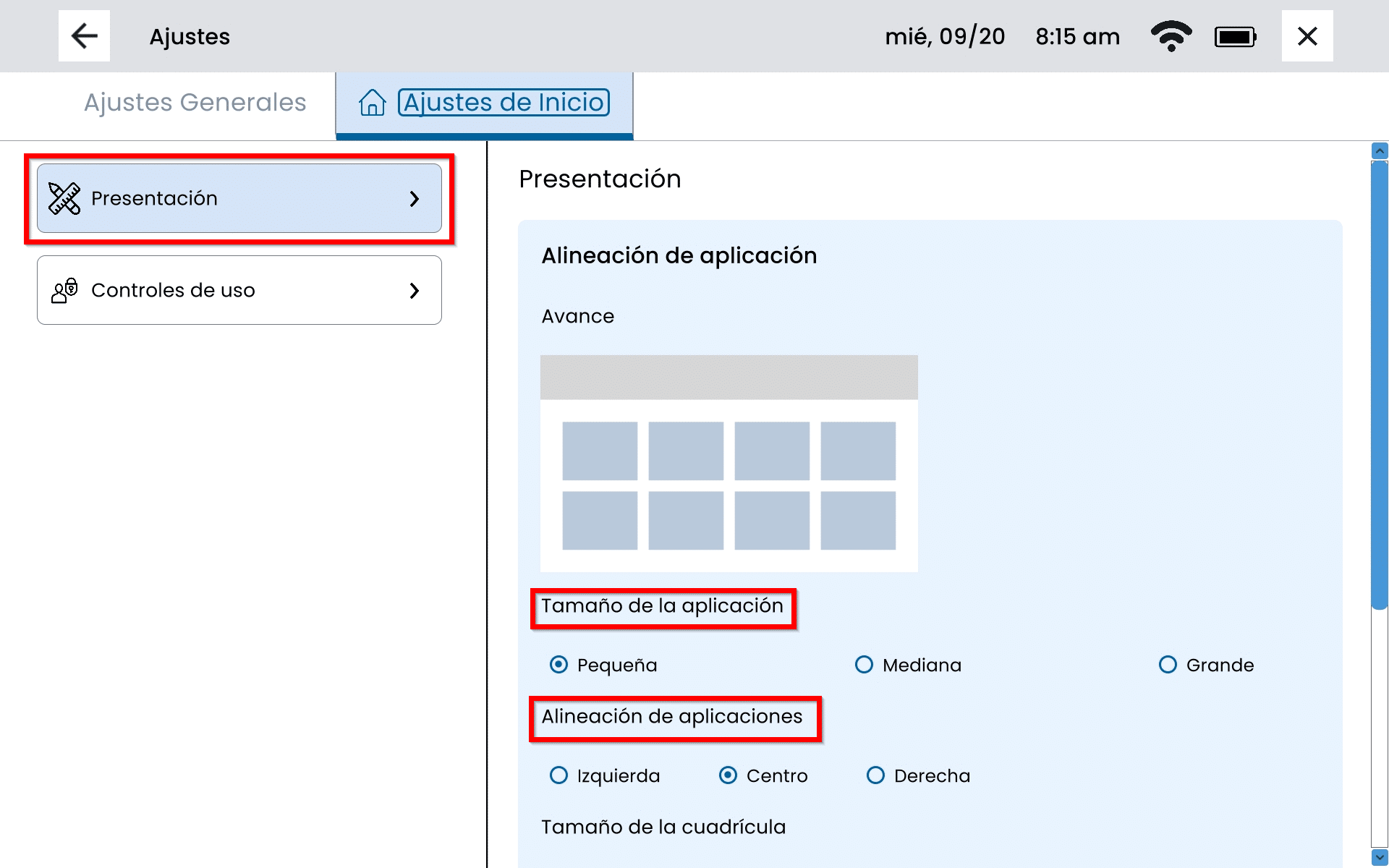Click the Wi-Fi status icon

click(1171, 36)
